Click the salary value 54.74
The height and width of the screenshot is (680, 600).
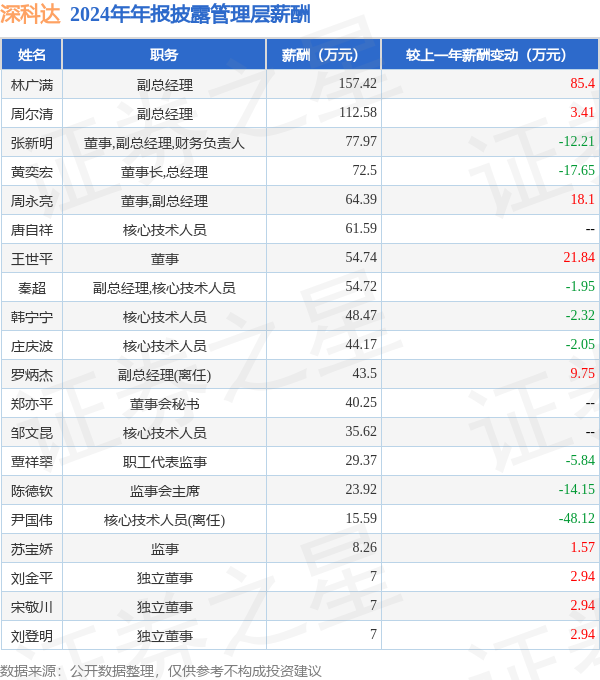tap(361, 257)
